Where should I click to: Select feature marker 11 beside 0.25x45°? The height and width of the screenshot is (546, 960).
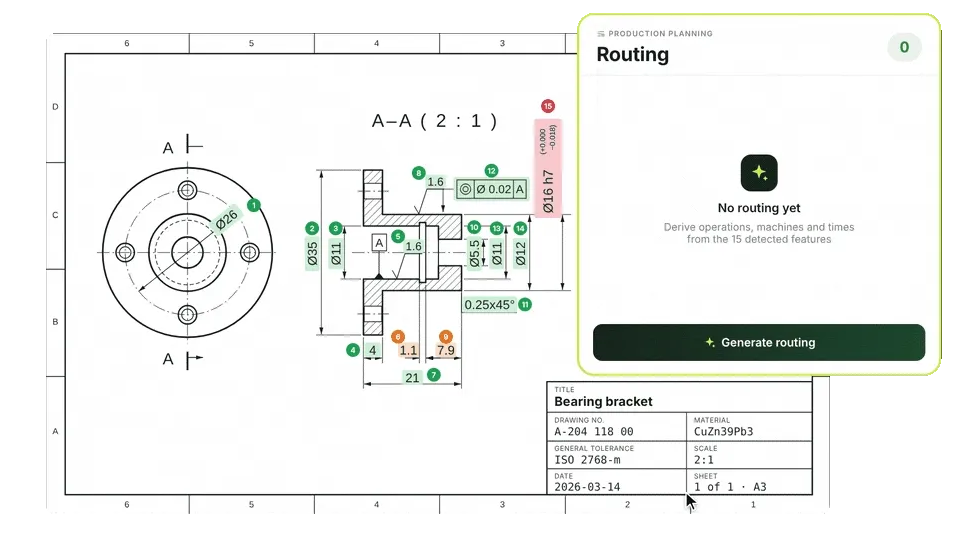coord(525,304)
